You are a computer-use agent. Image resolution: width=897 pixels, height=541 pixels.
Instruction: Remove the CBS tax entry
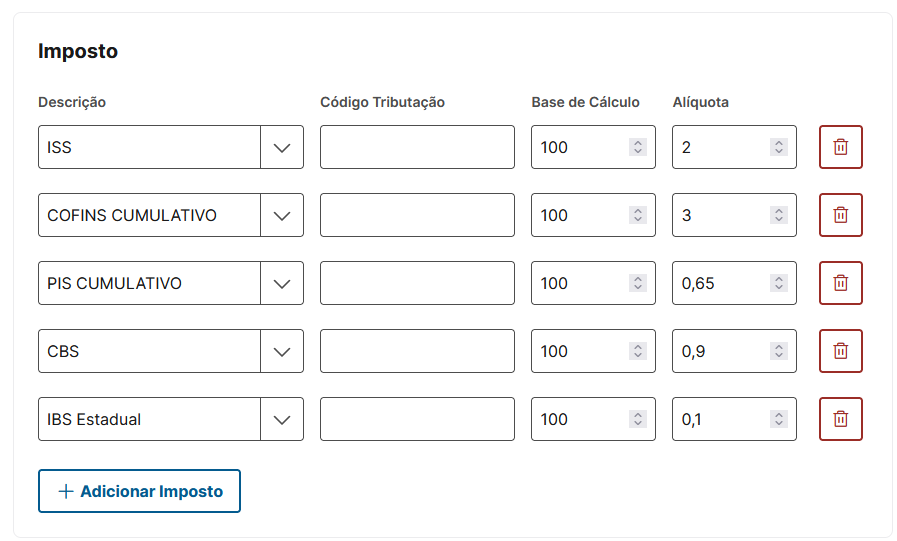pyautogui.click(x=840, y=351)
